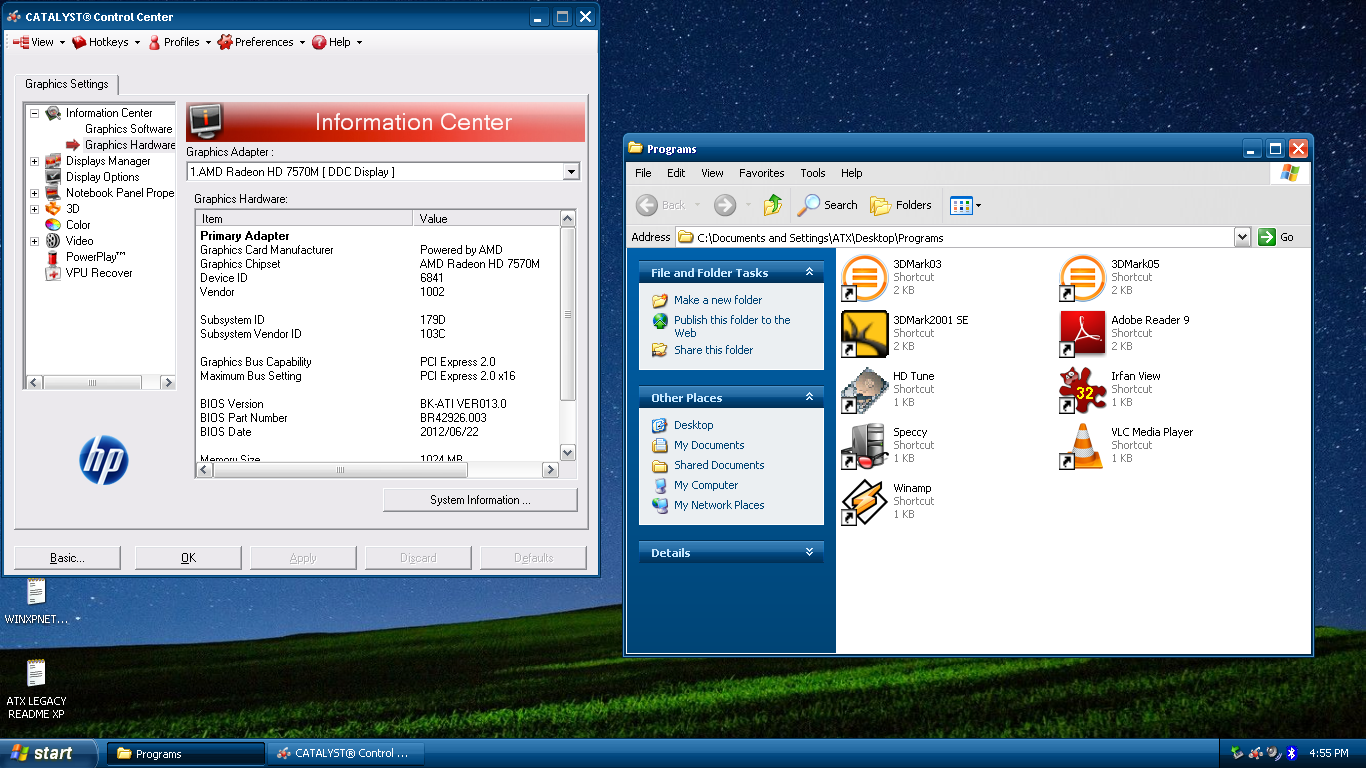Select Graphics Hardware under Information Center
The width and height of the screenshot is (1366, 768).
pyautogui.click(x=130, y=145)
